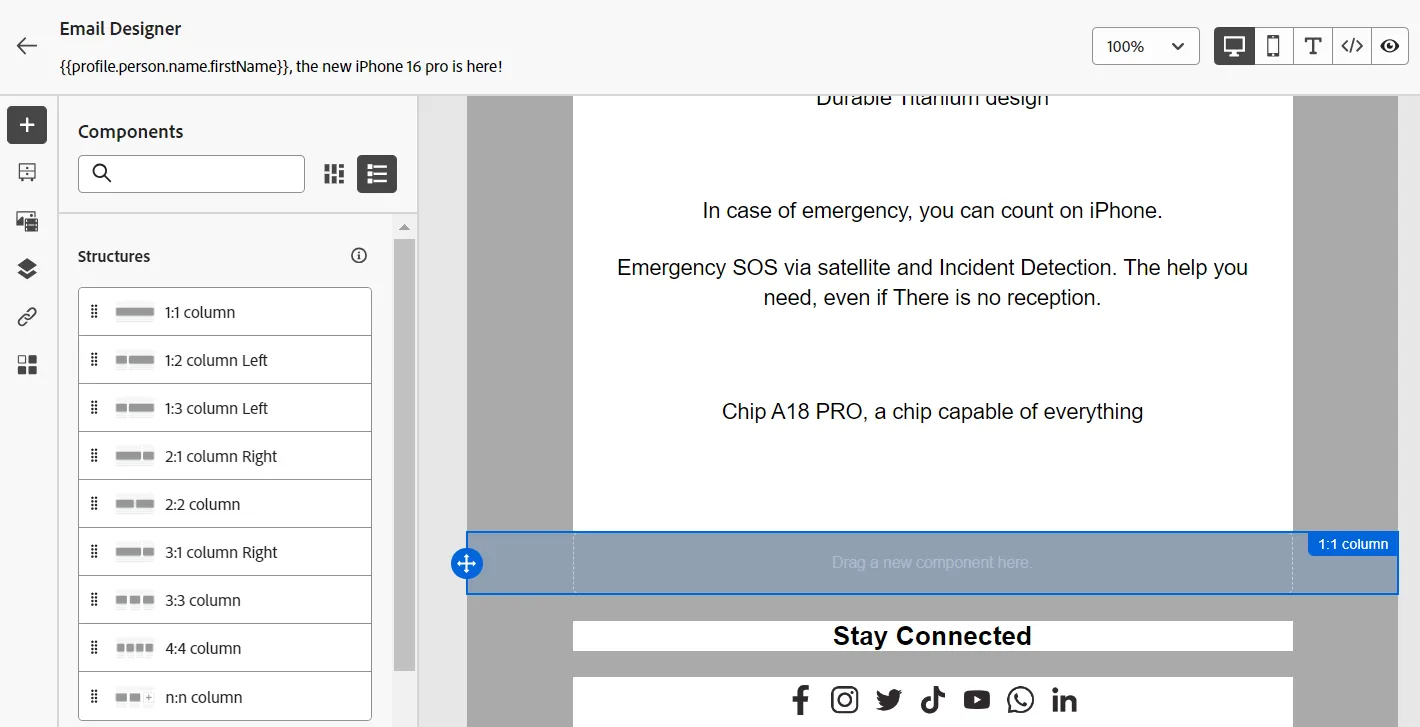The image size is (1420, 727).
Task: Select the 2:1 column Right structure
Action: 225,456
